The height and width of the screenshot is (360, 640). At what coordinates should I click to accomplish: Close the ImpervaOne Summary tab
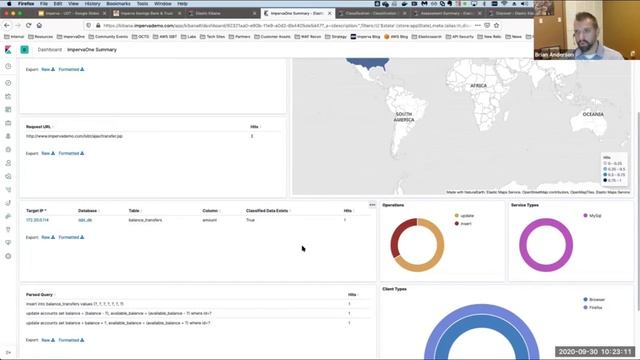tap(330, 13)
